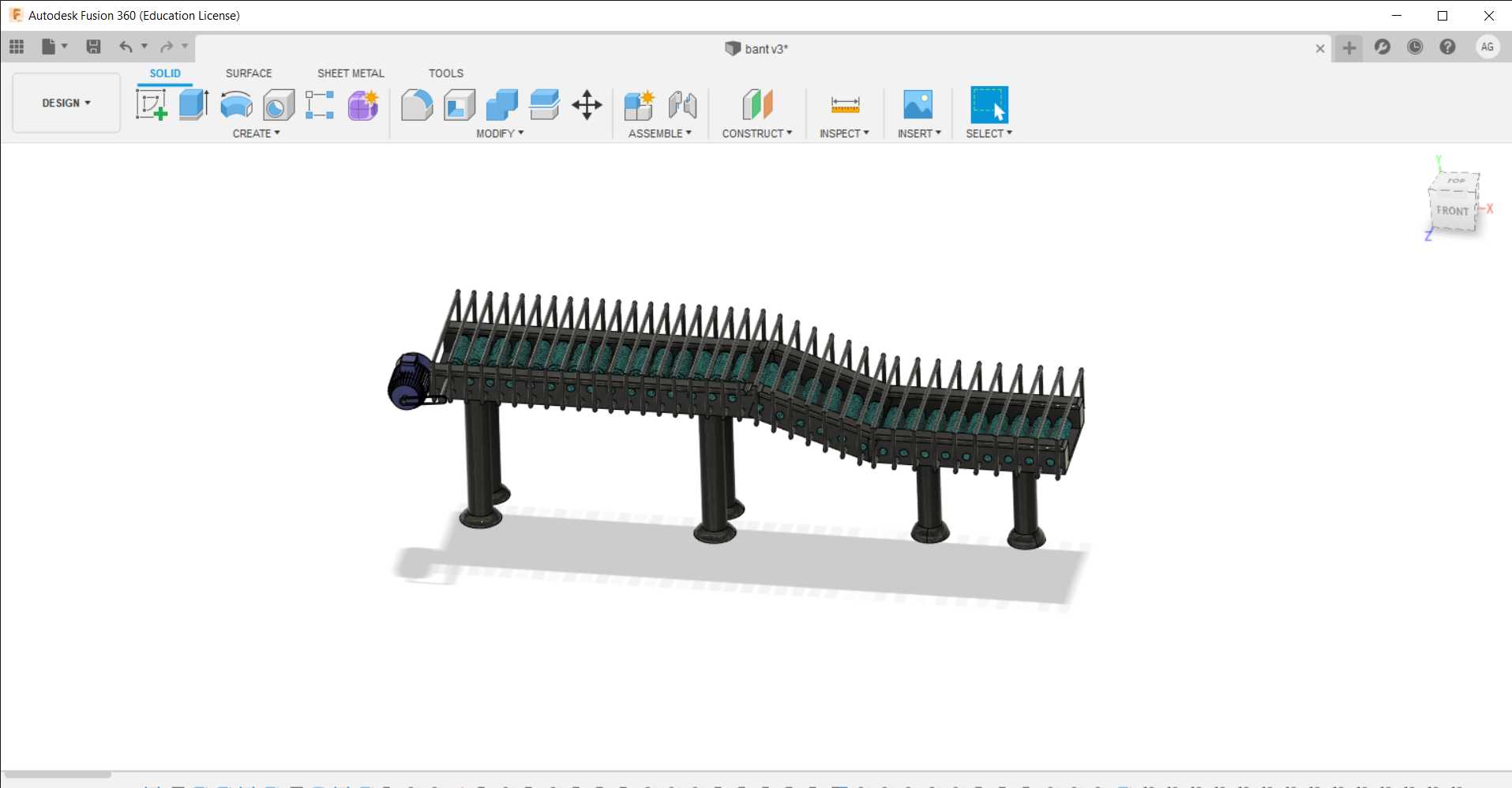
Task: Open a new design tab with plus
Action: point(1349,48)
